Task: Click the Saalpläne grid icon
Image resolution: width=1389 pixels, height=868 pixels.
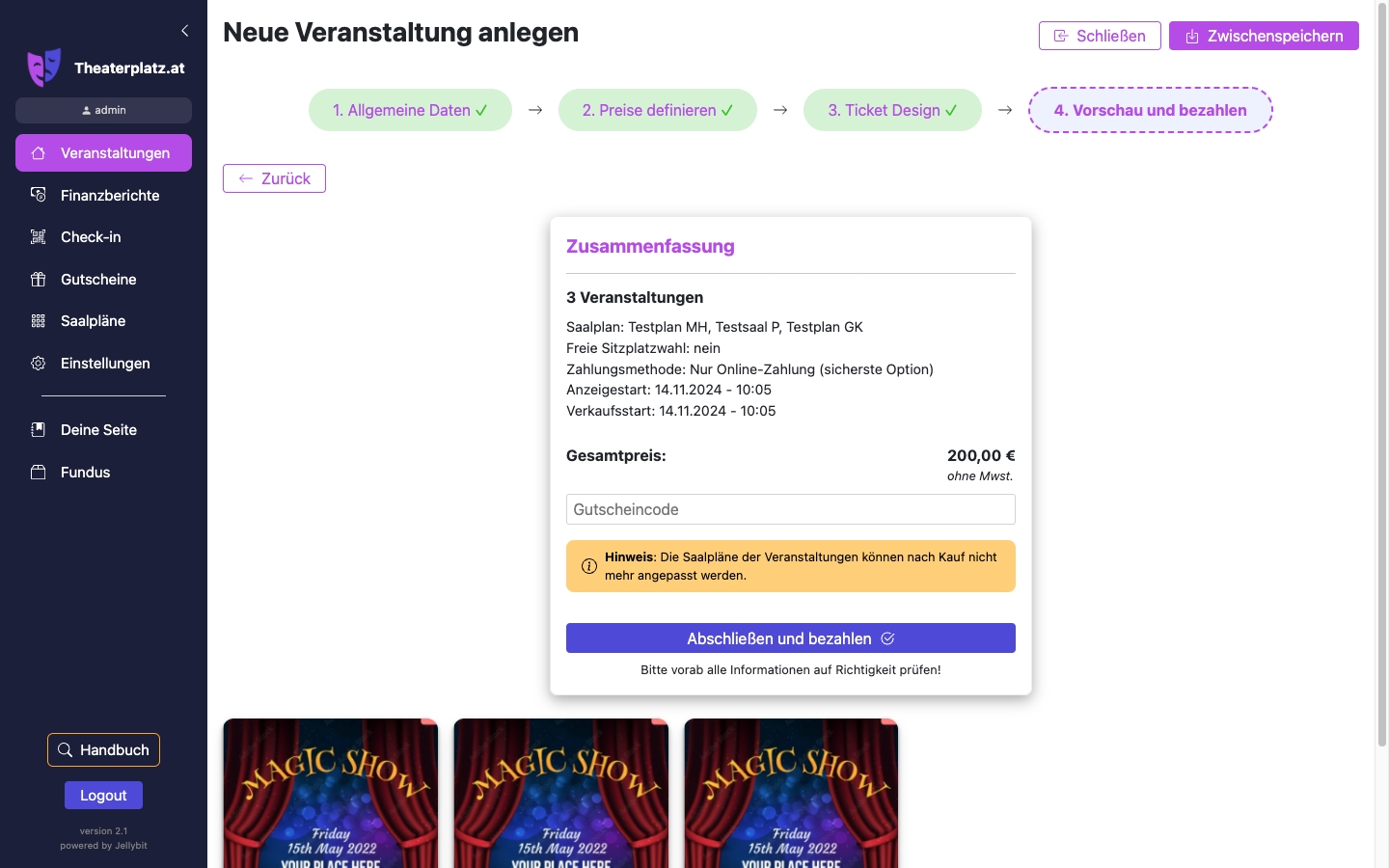Action: [x=39, y=321]
